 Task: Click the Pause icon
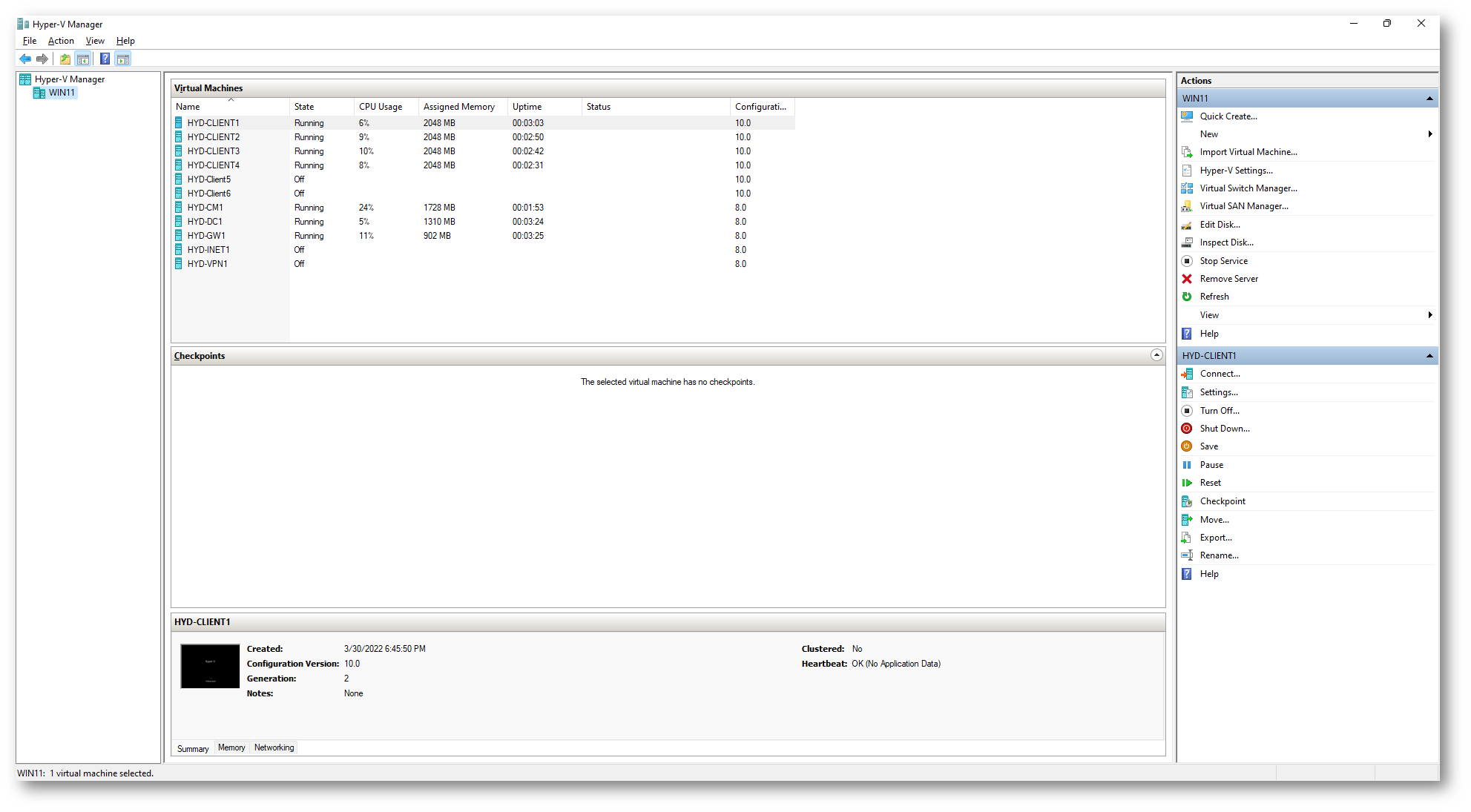(1187, 465)
